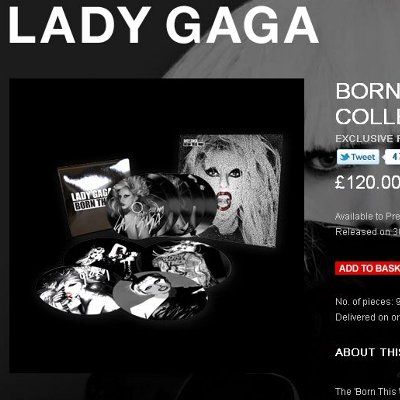The image size is (400, 400).
Task: Click the Twitter bird icon
Action: pyautogui.click(x=344, y=157)
